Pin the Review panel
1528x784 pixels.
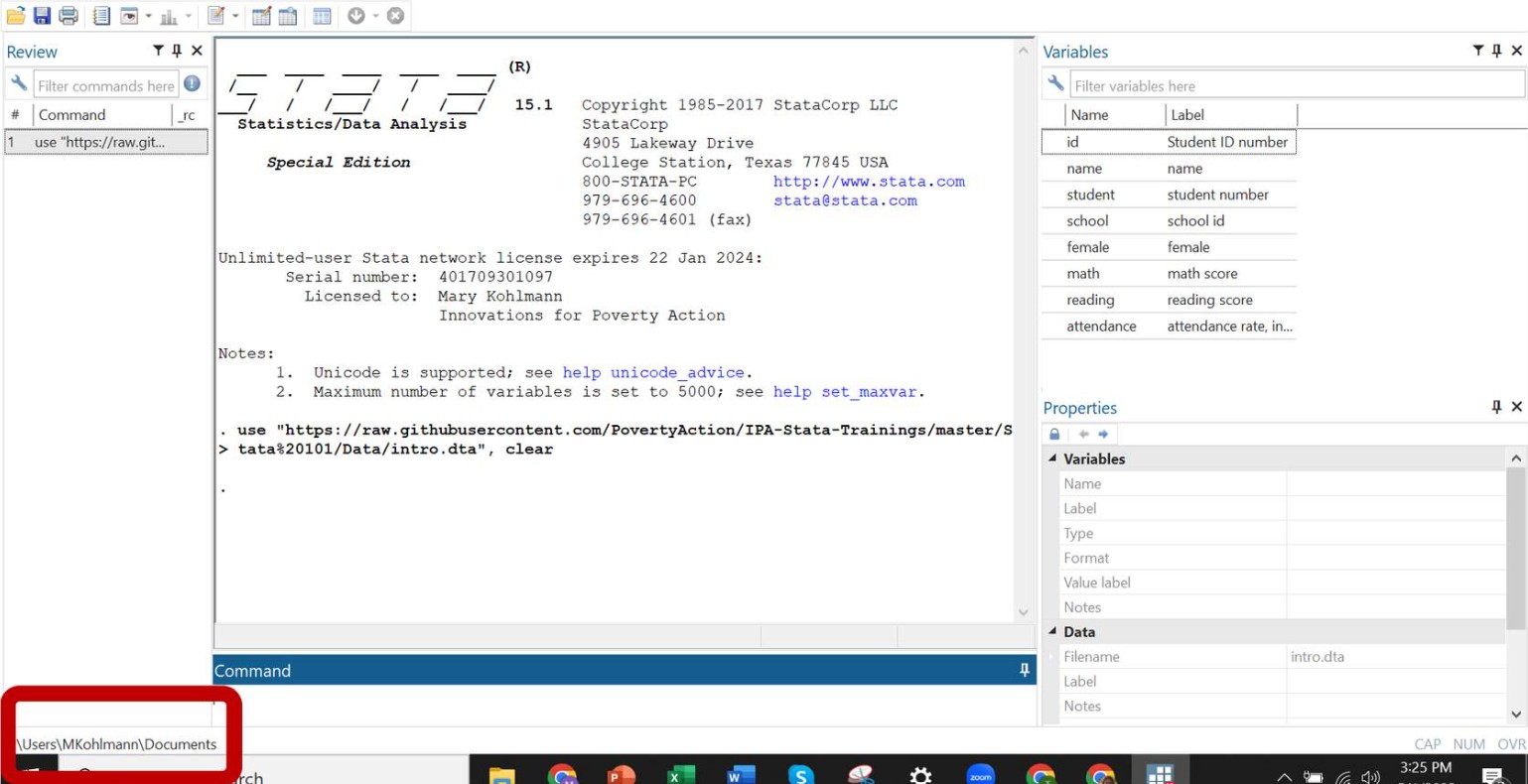[177, 51]
